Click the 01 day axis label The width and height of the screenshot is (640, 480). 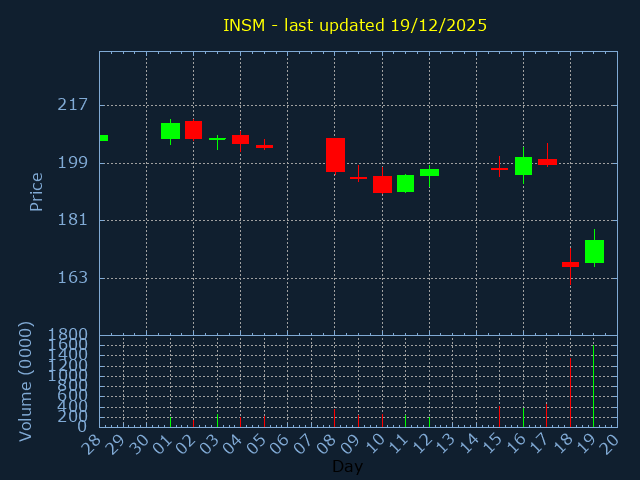pos(163,444)
